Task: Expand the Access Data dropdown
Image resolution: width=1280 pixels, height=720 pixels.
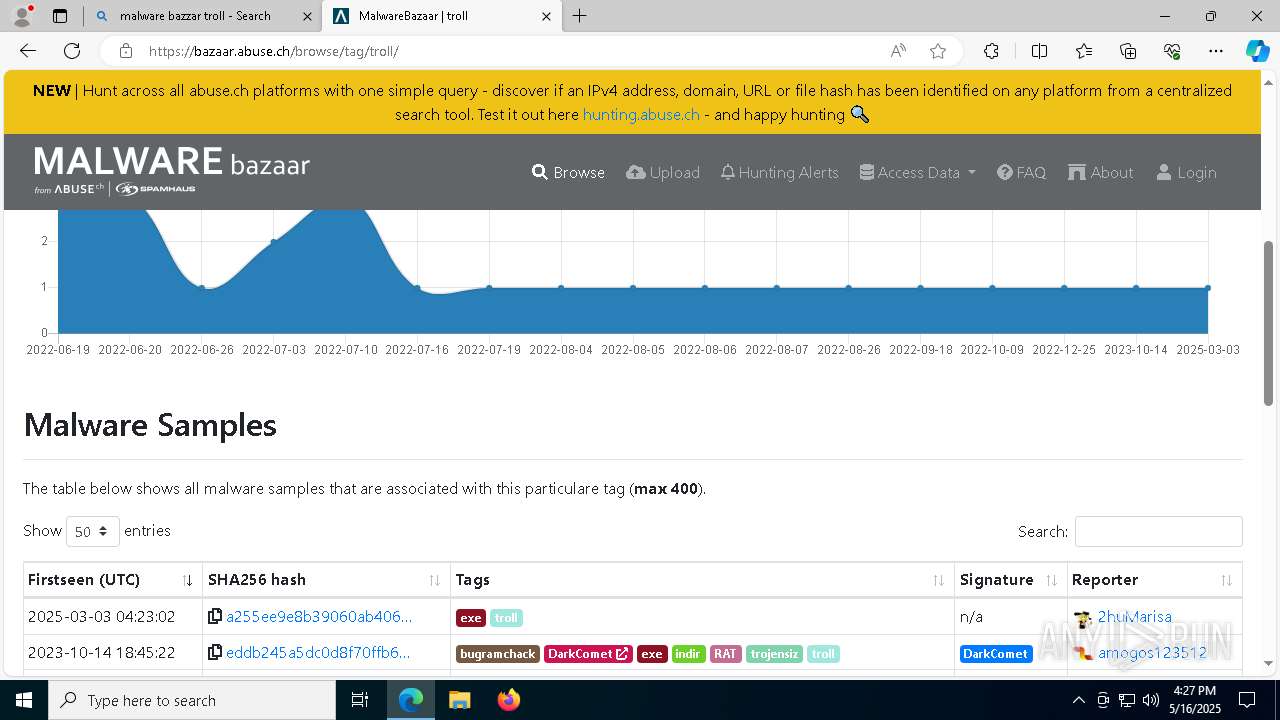Action: click(x=917, y=172)
